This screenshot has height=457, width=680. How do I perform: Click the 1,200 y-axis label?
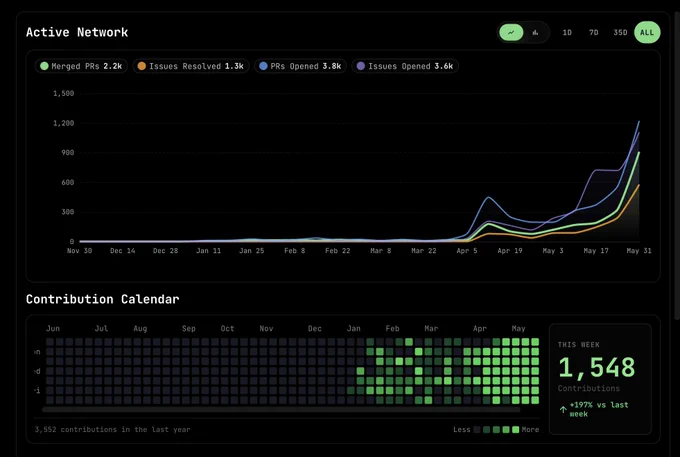pos(63,123)
